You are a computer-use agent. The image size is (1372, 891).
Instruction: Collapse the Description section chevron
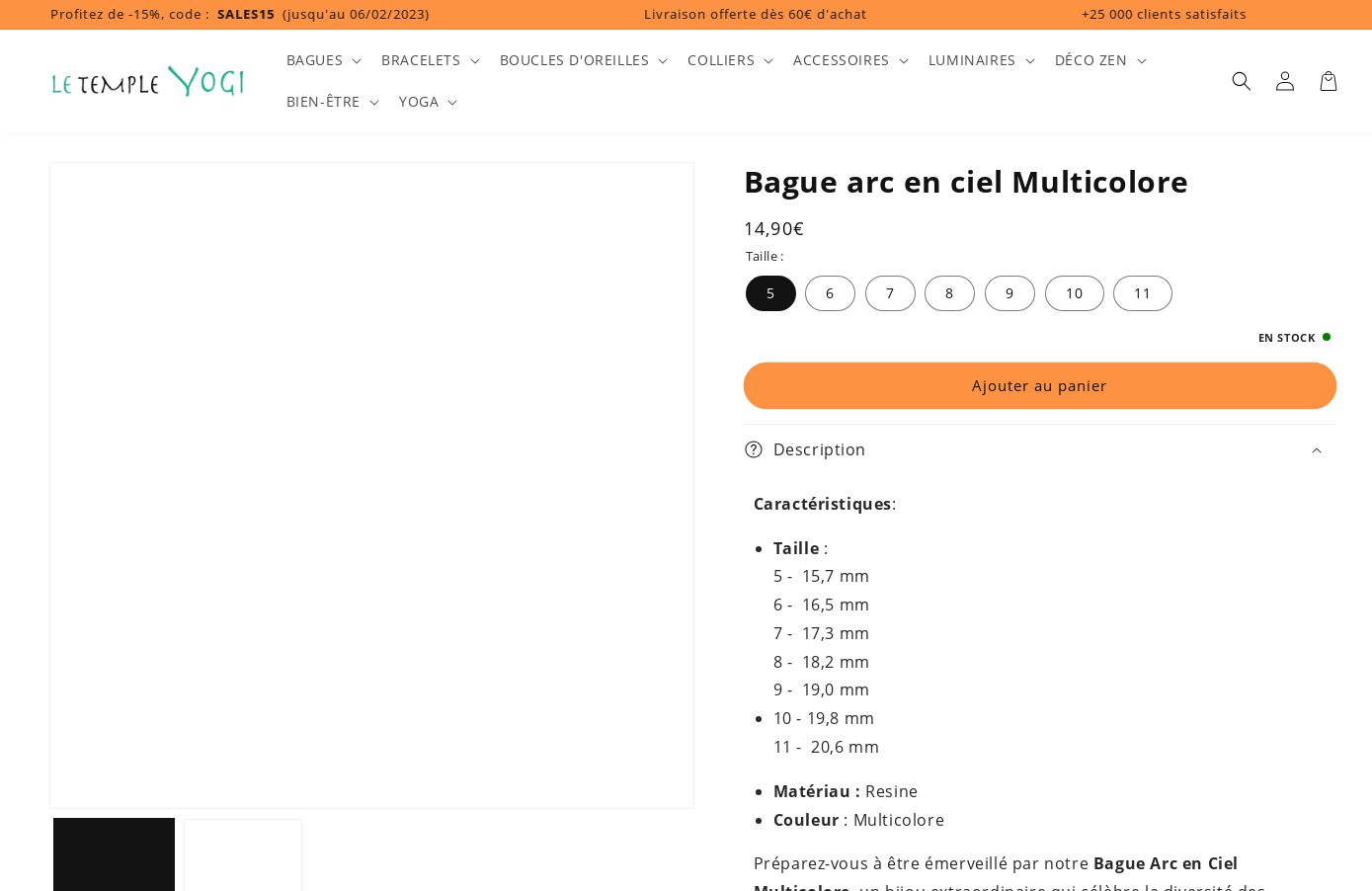pos(1316,450)
